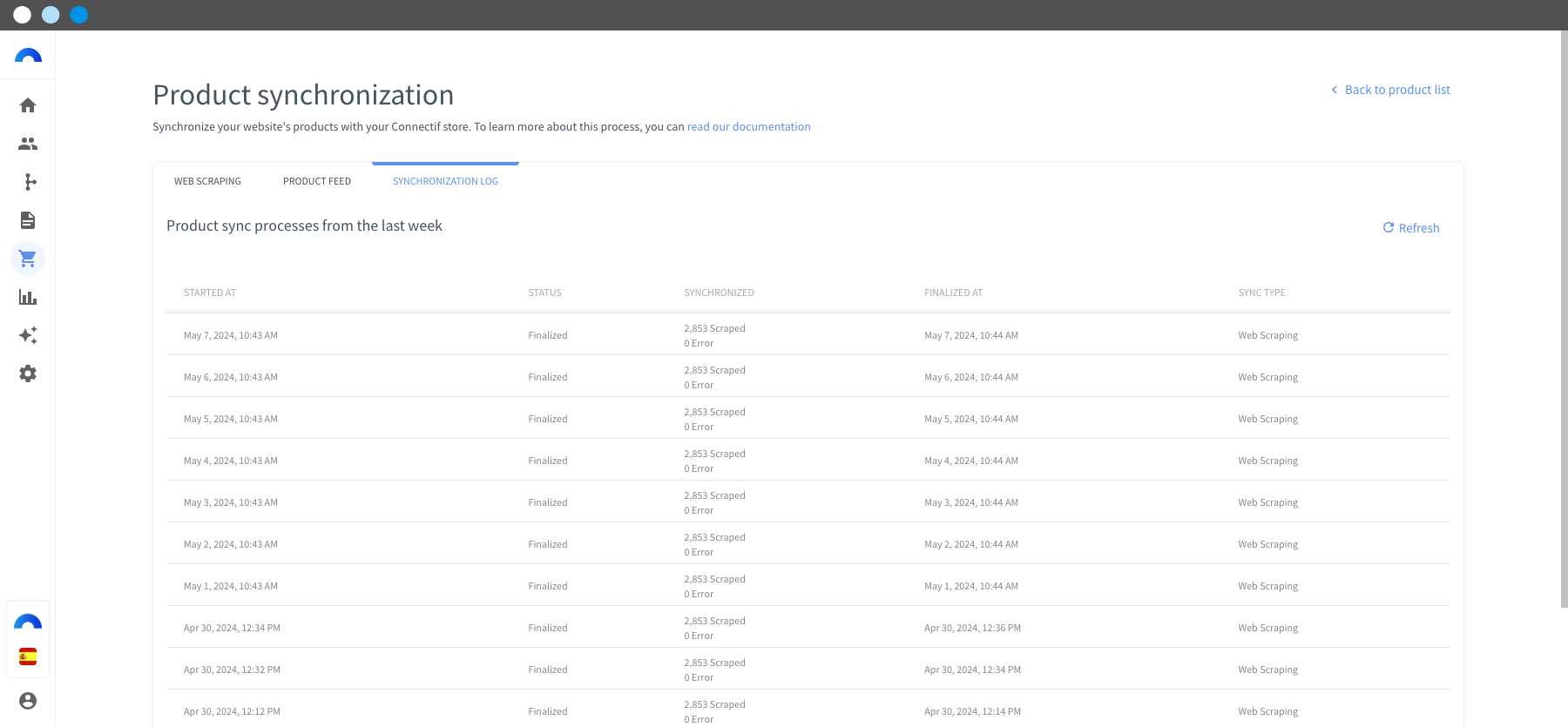Switch to the Product Feed tab
This screenshot has width=1568, height=727.
[x=317, y=181]
